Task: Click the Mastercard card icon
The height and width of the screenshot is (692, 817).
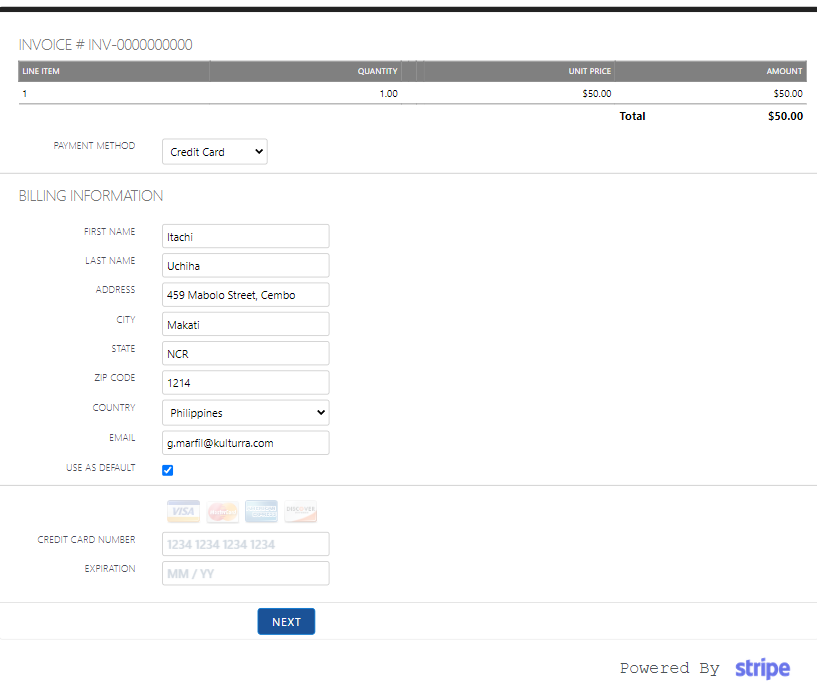Action: 222,512
